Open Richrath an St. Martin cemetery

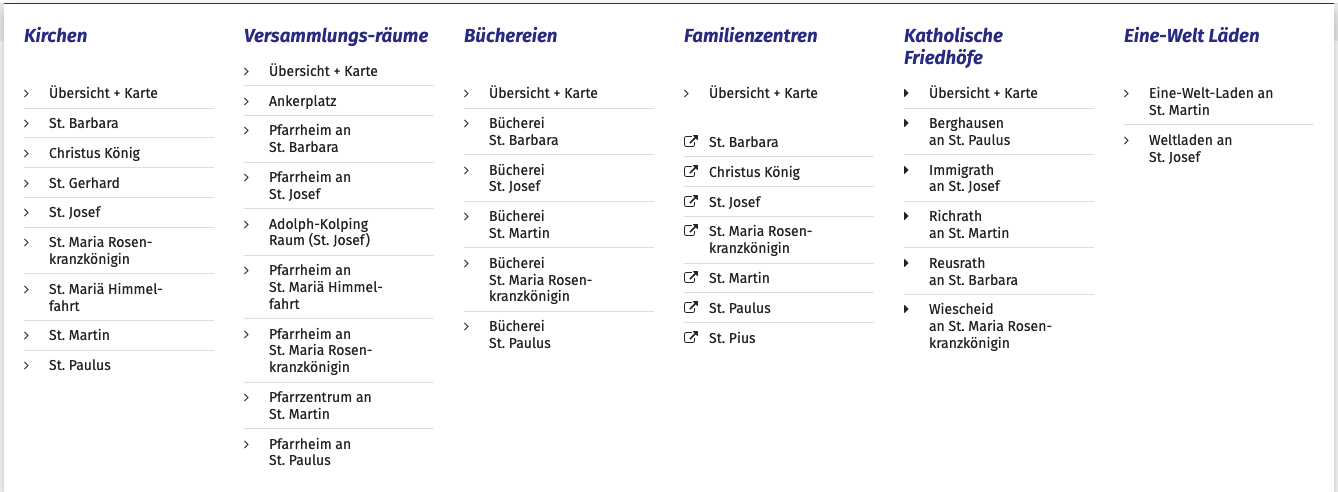point(969,225)
